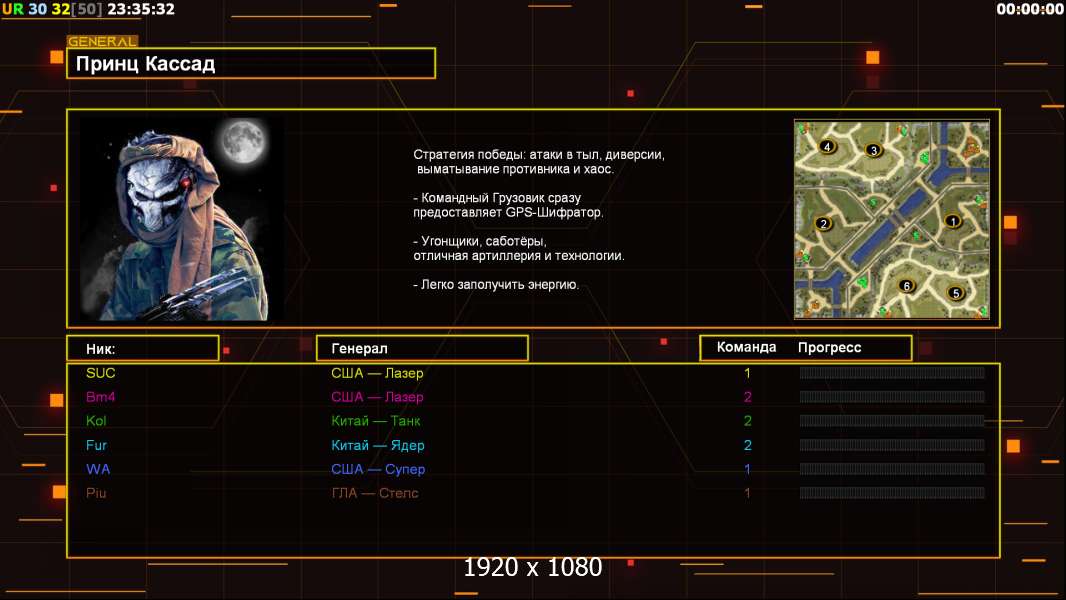
Task: Click the GENERAL label tag
Action: 102,41
